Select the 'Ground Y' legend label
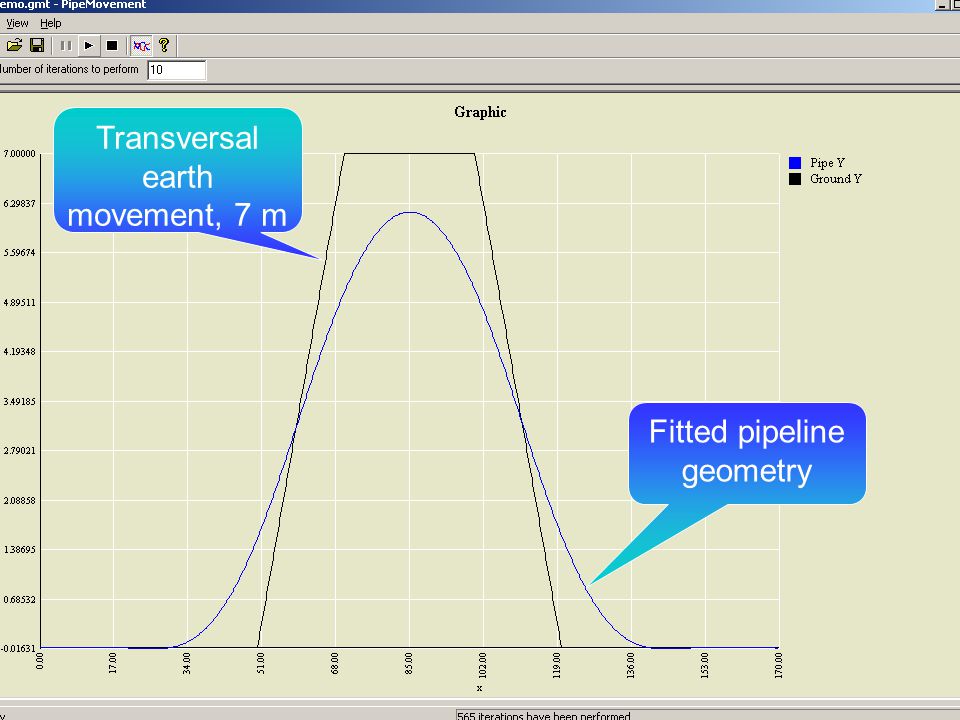Viewport: 960px width, 720px height. click(x=836, y=179)
